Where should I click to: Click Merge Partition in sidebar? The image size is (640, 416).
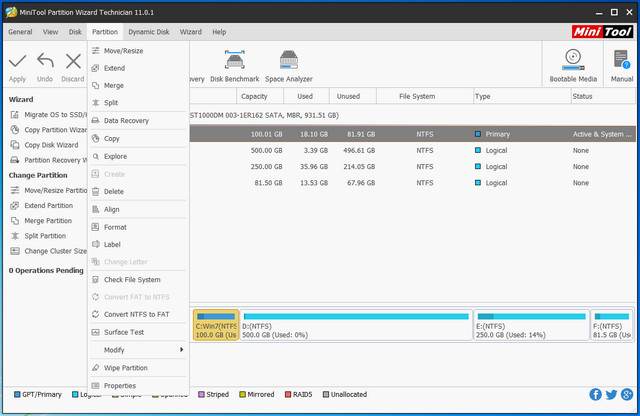pyautogui.click(x=41, y=220)
